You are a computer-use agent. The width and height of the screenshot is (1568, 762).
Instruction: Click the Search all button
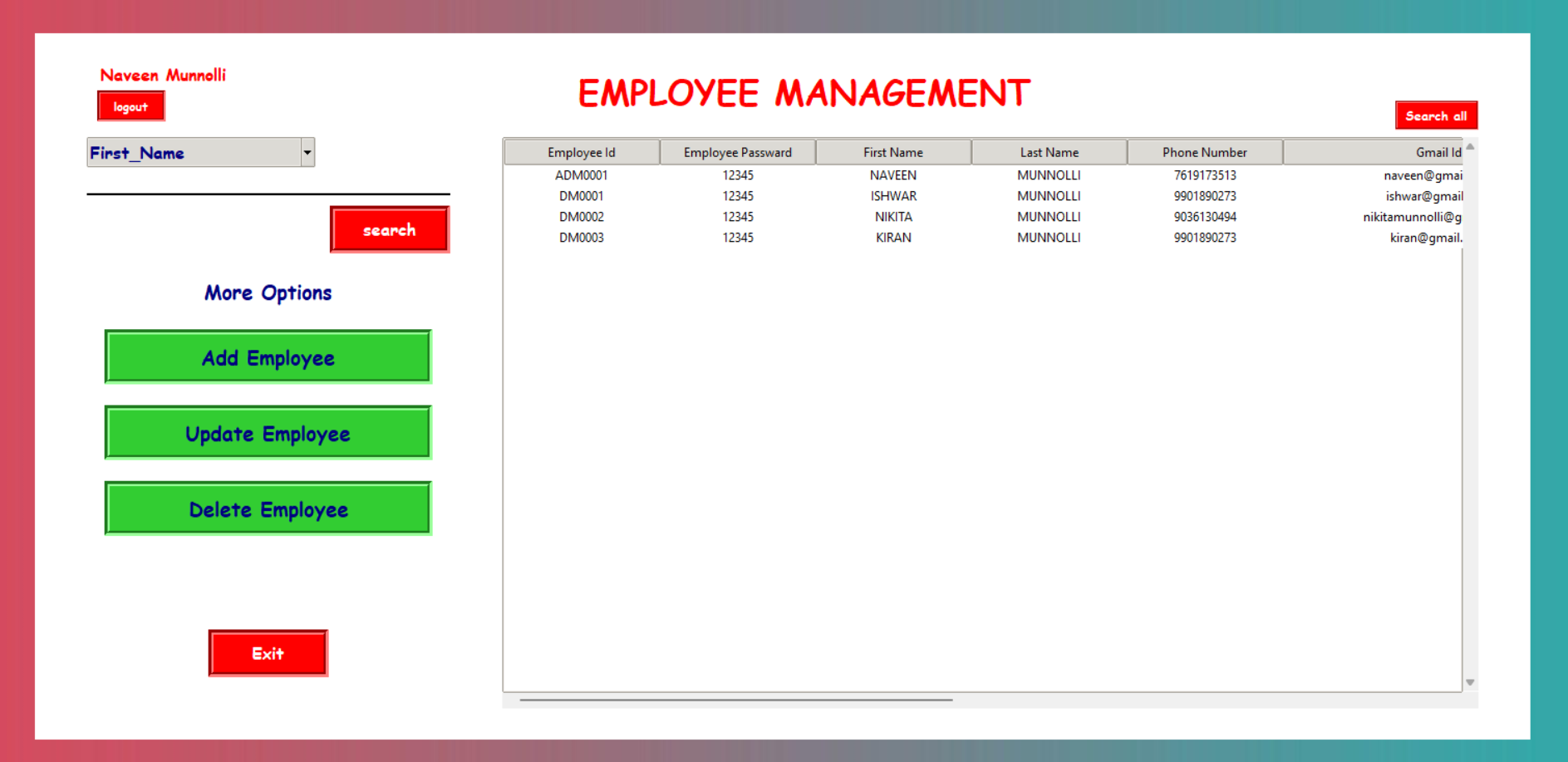(x=1436, y=116)
